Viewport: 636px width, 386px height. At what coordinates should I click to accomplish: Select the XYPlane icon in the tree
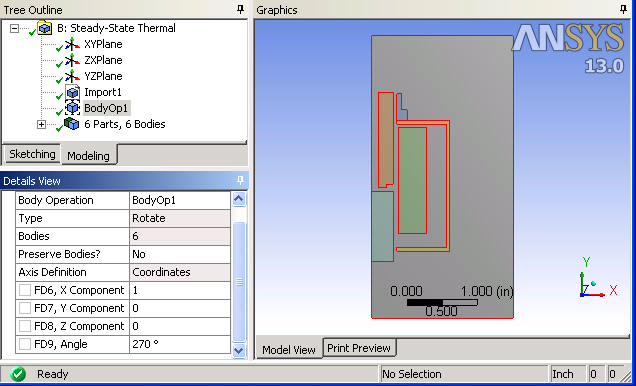click(x=72, y=44)
